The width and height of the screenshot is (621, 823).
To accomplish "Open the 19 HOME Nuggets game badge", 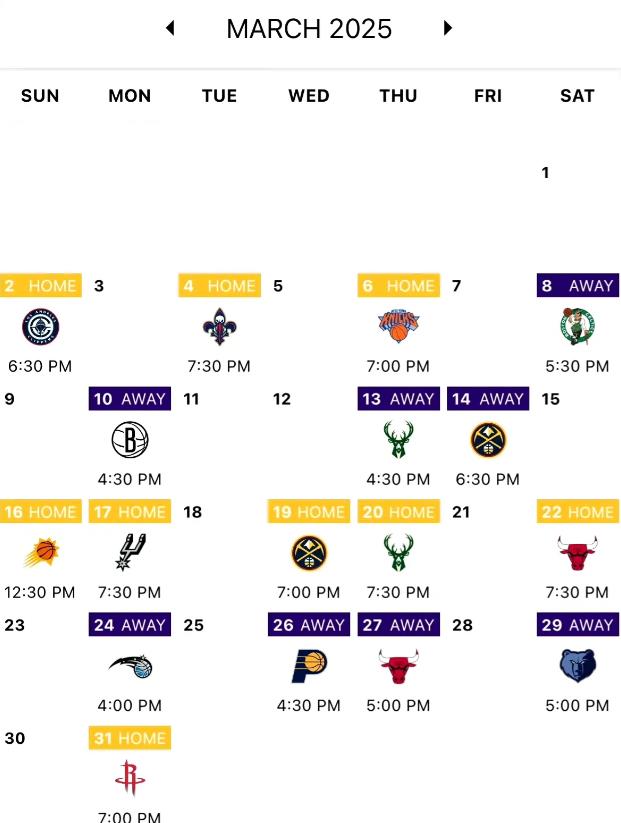I will (309, 512).
